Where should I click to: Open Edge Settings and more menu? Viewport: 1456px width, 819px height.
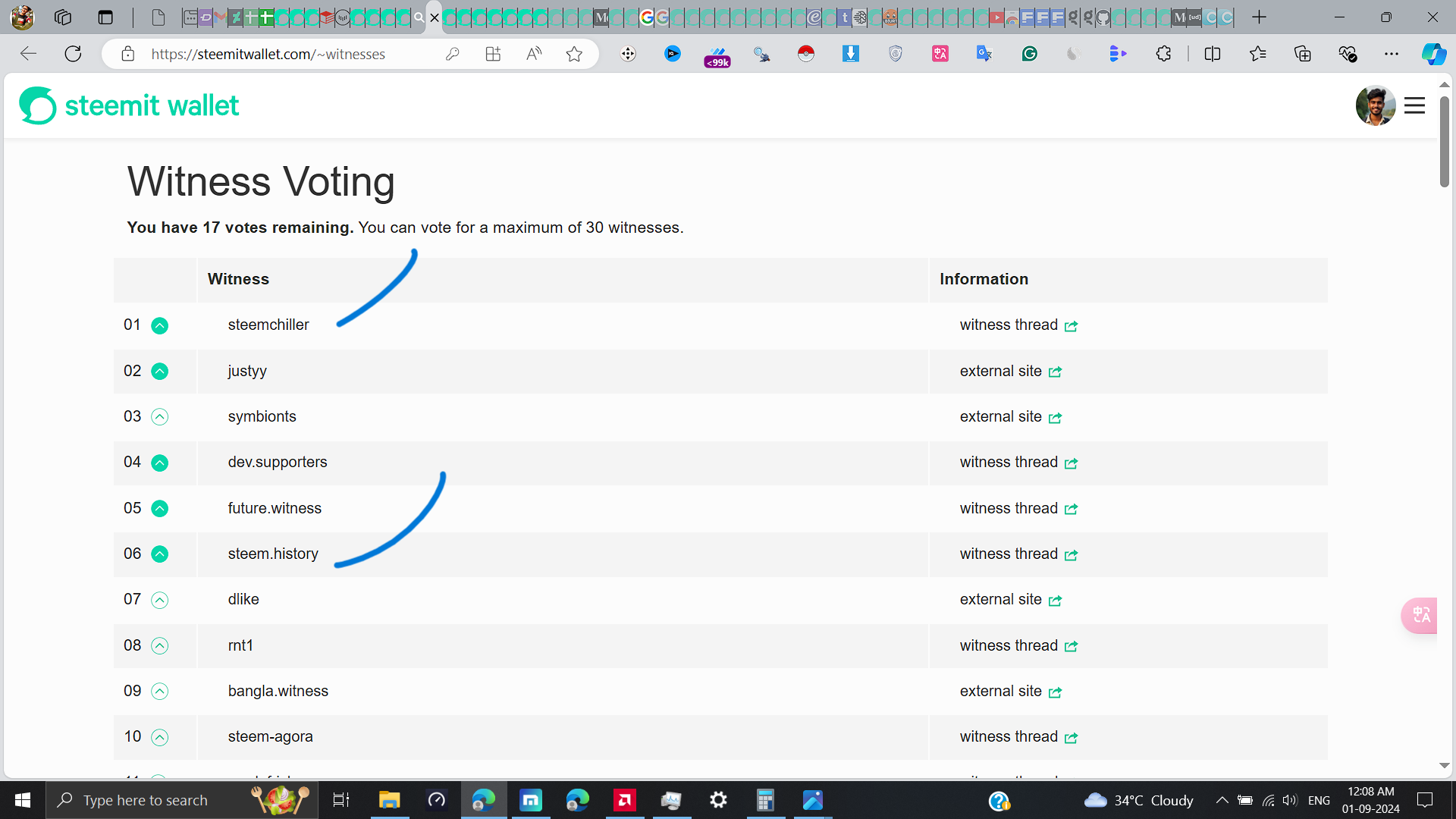coord(1392,54)
